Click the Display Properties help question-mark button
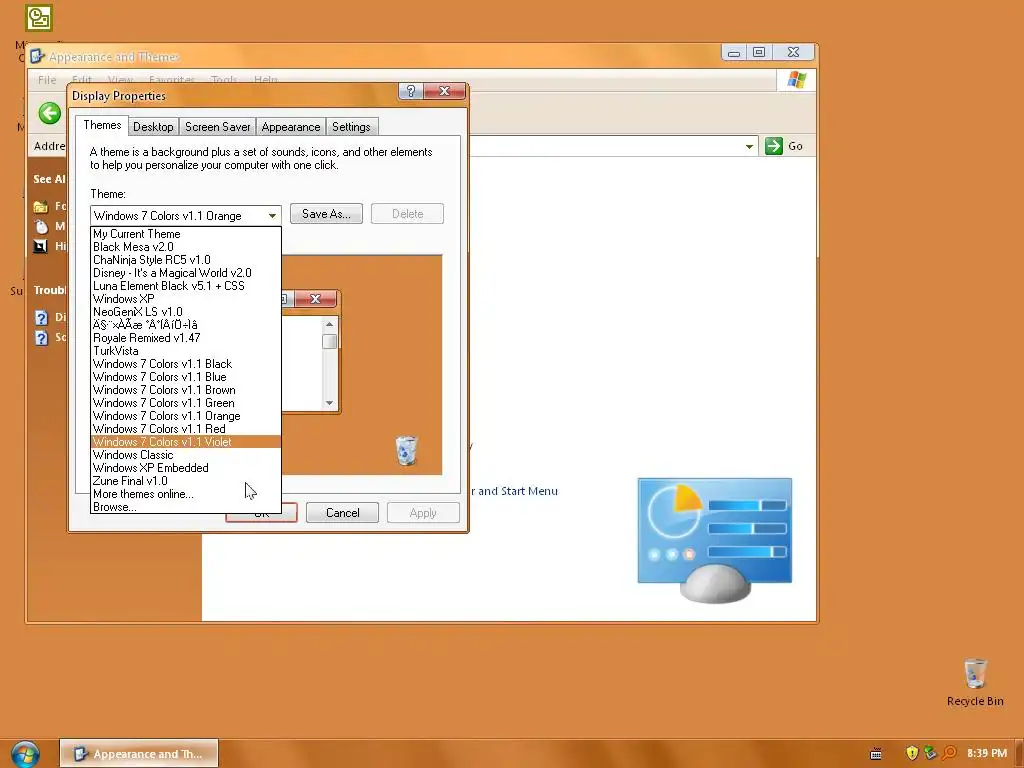 tap(410, 91)
